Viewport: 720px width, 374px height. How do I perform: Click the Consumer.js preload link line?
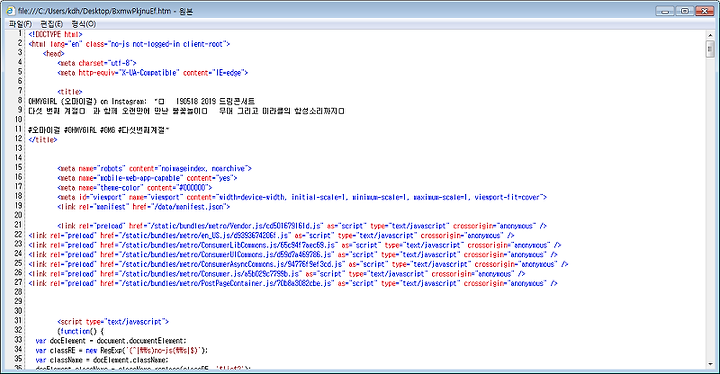coord(277,274)
